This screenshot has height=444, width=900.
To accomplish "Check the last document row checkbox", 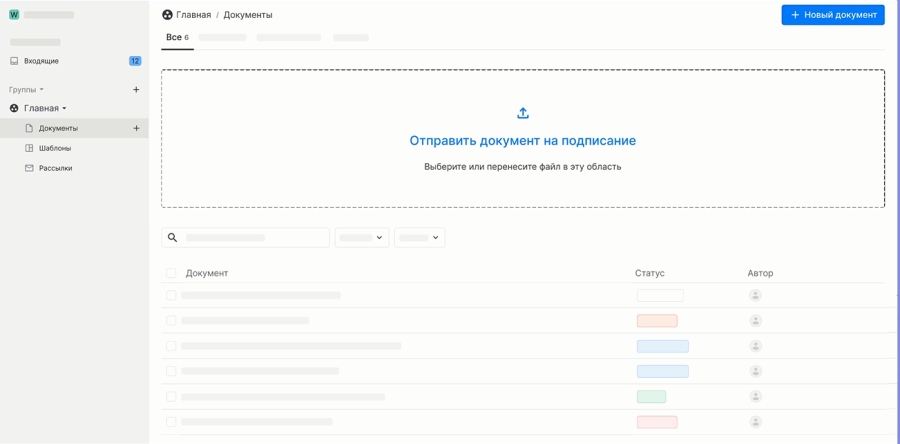I will tap(171, 422).
